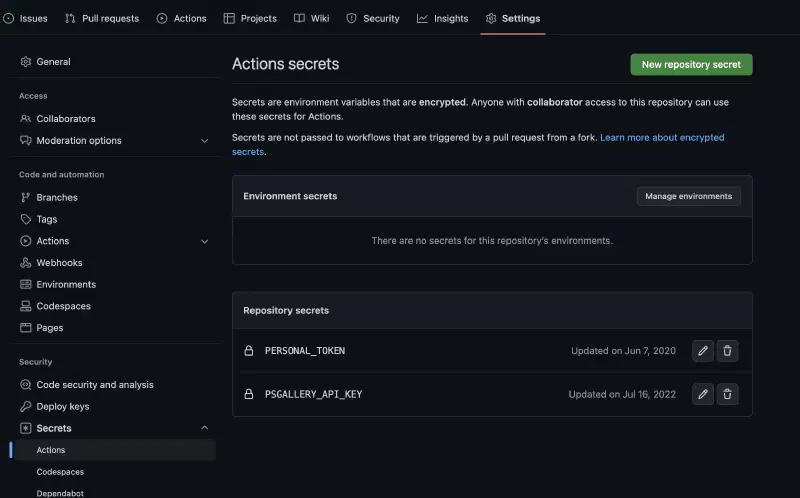Image resolution: width=800 pixels, height=498 pixels.
Task: Delete PERSONAL_TOKEN using the trash icon
Action: (727, 351)
